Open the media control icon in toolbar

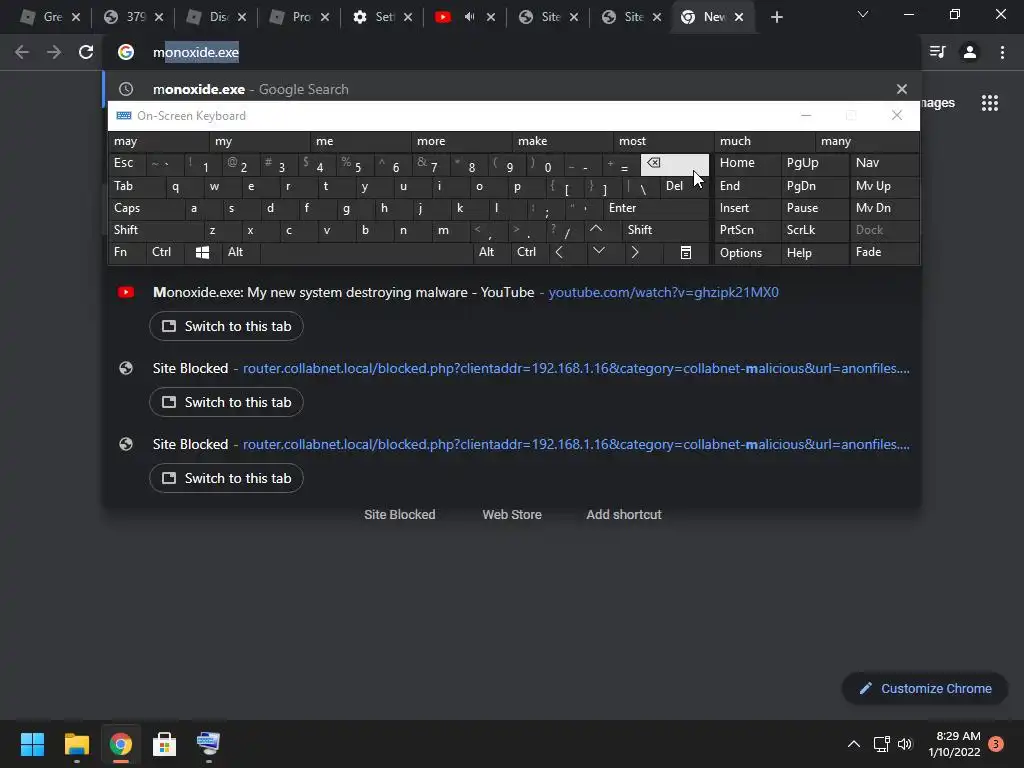point(937,52)
